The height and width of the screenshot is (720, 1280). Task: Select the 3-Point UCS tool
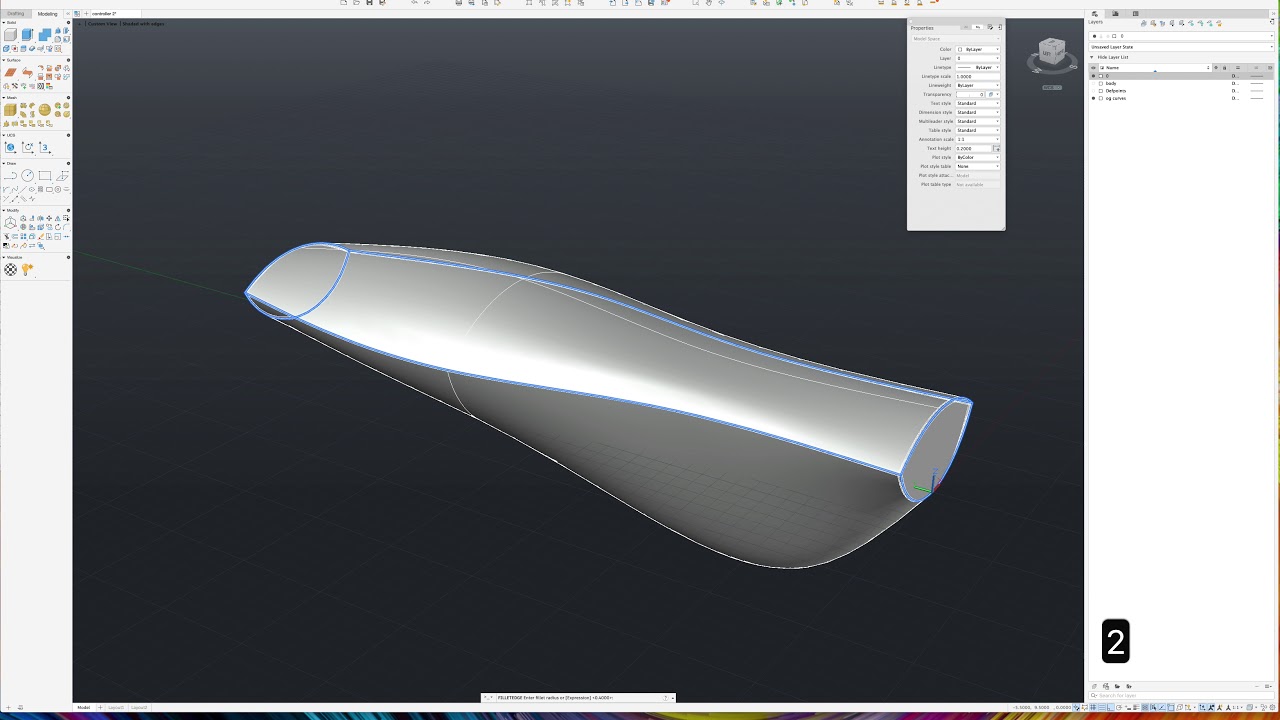pos(44,147)
